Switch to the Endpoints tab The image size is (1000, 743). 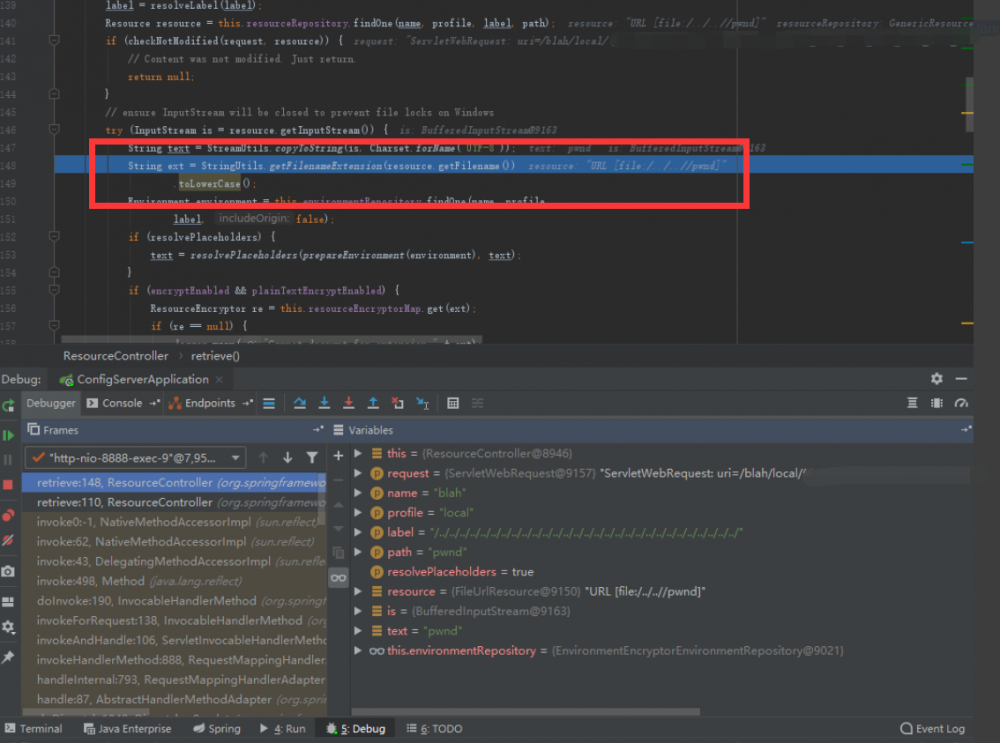[x=210, y=403]
